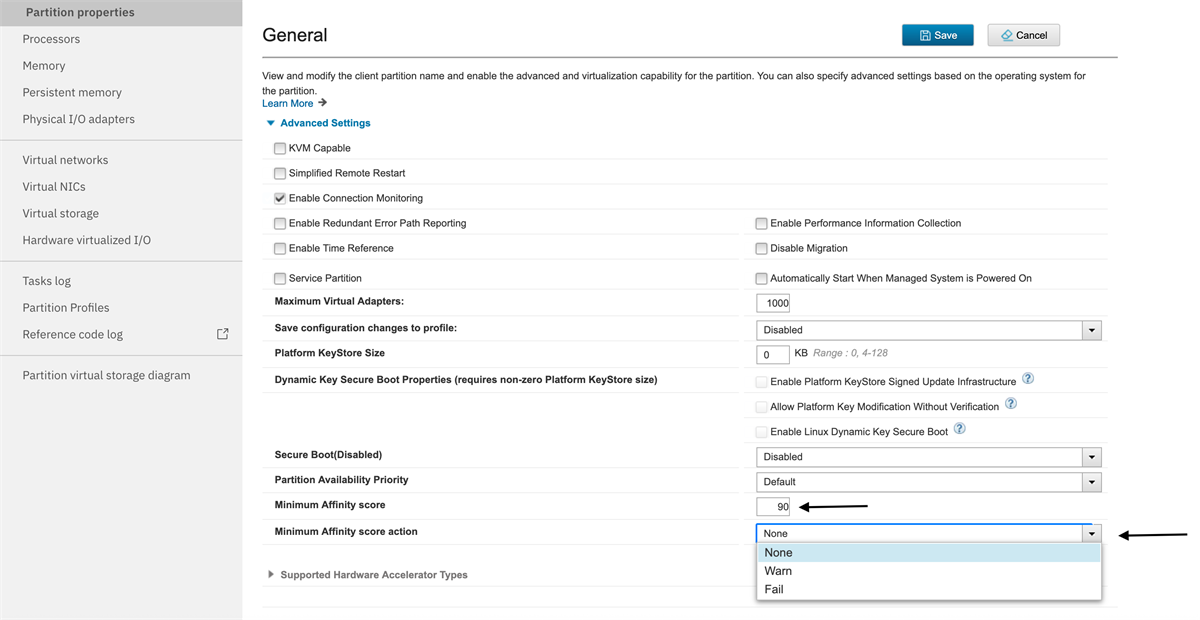This screenshot has width=1200, height=620.
Task: Expand Supported Hardware Accelerator Types
Action: tap(367, 575)
